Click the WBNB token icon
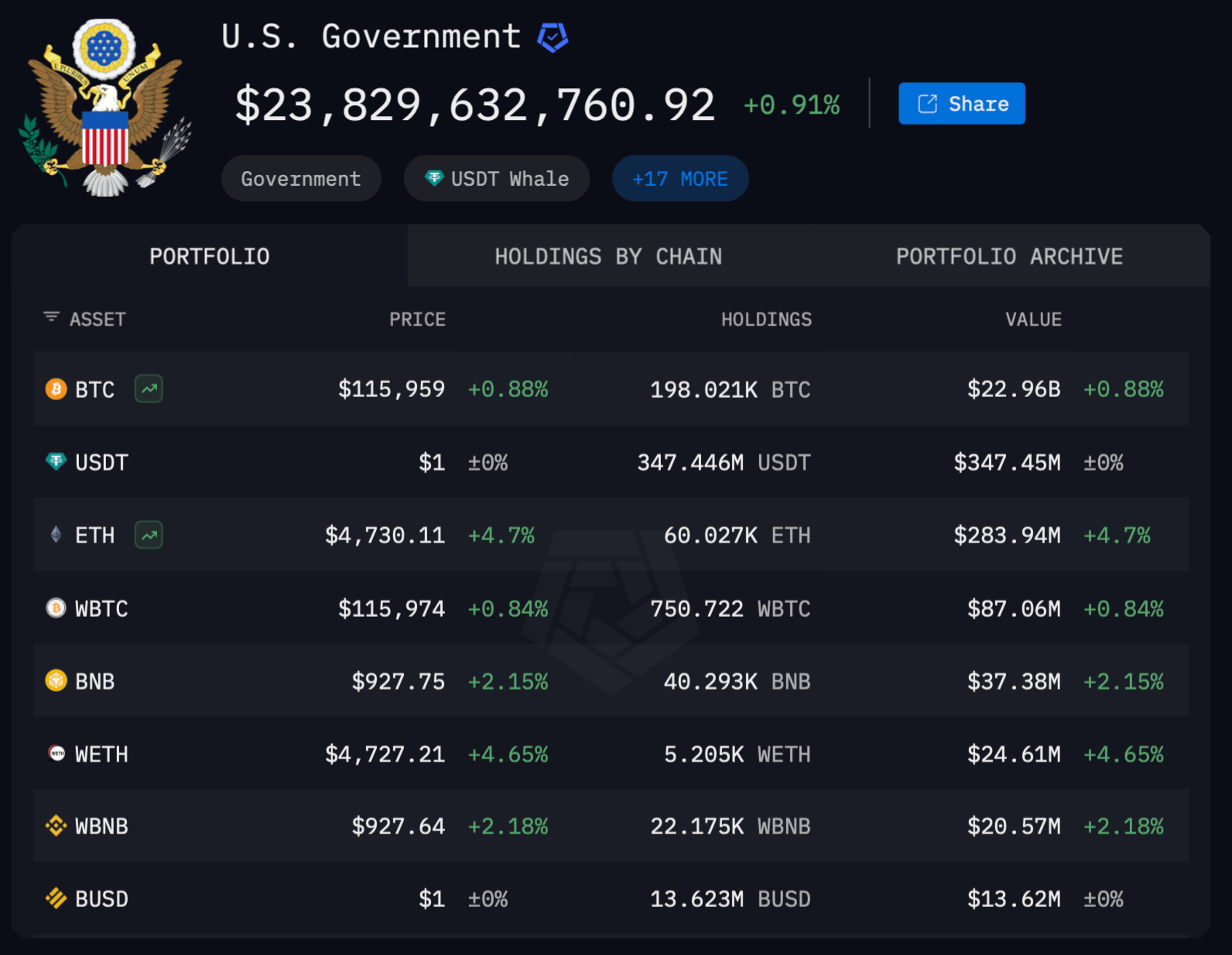1232x955 pixels. pyautogui.click(x=56, y=826)
